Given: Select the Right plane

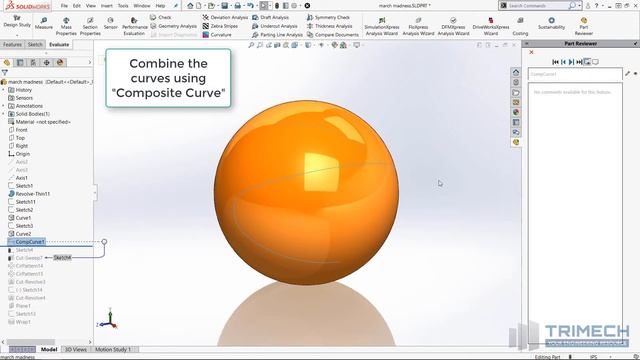Looking at the screenshot, I should [18, 146].
